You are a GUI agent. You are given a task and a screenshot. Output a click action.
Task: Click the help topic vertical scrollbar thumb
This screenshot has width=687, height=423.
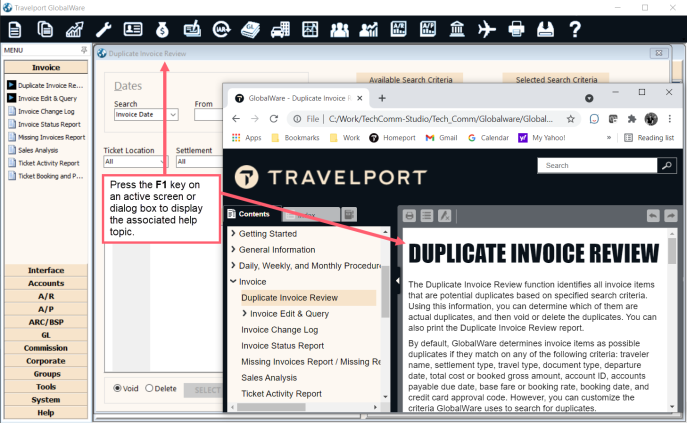click(x=672, y=251)
